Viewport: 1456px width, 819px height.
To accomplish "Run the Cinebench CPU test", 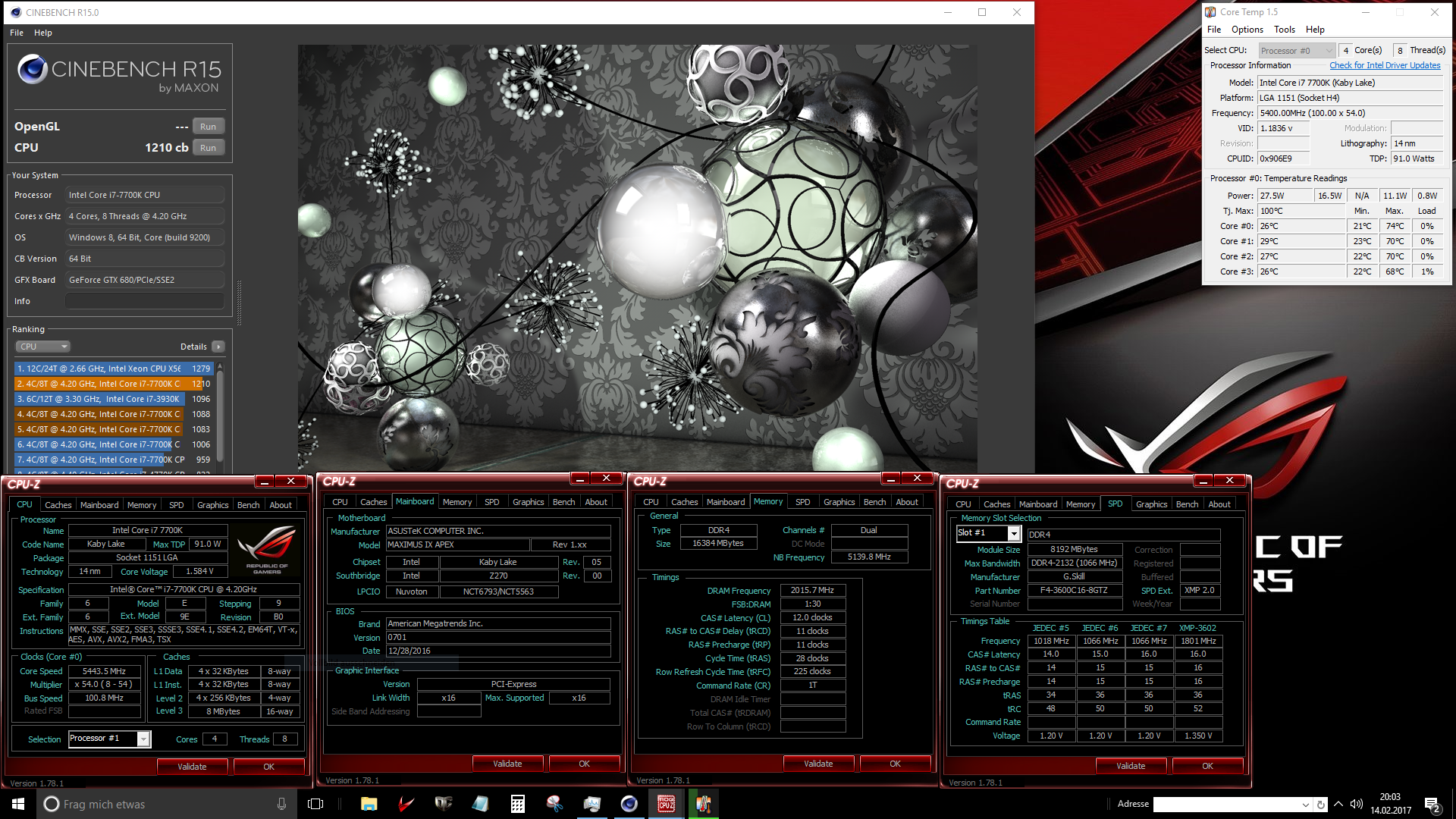I will coord(209,148).
